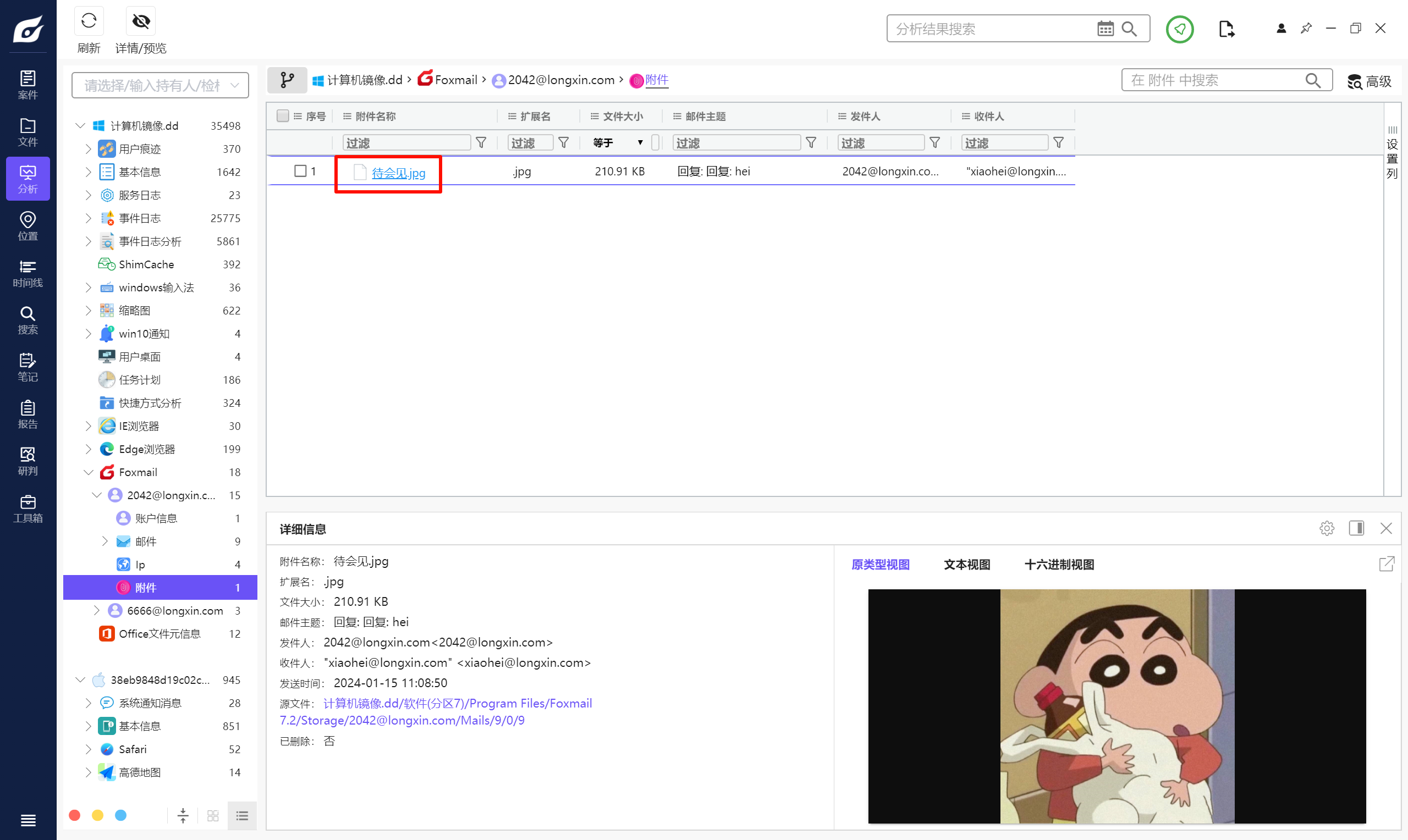Click the magnifier in 在附件中搜索 box
Screen dimensions: 1408x840
[x=1313, y=80]
